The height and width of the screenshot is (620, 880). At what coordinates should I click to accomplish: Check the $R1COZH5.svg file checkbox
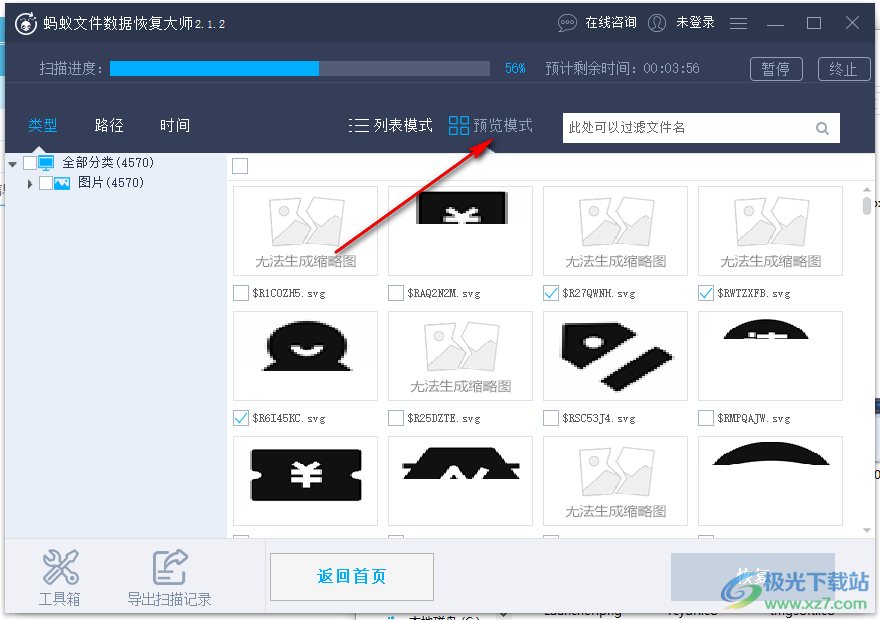[240, 293]
